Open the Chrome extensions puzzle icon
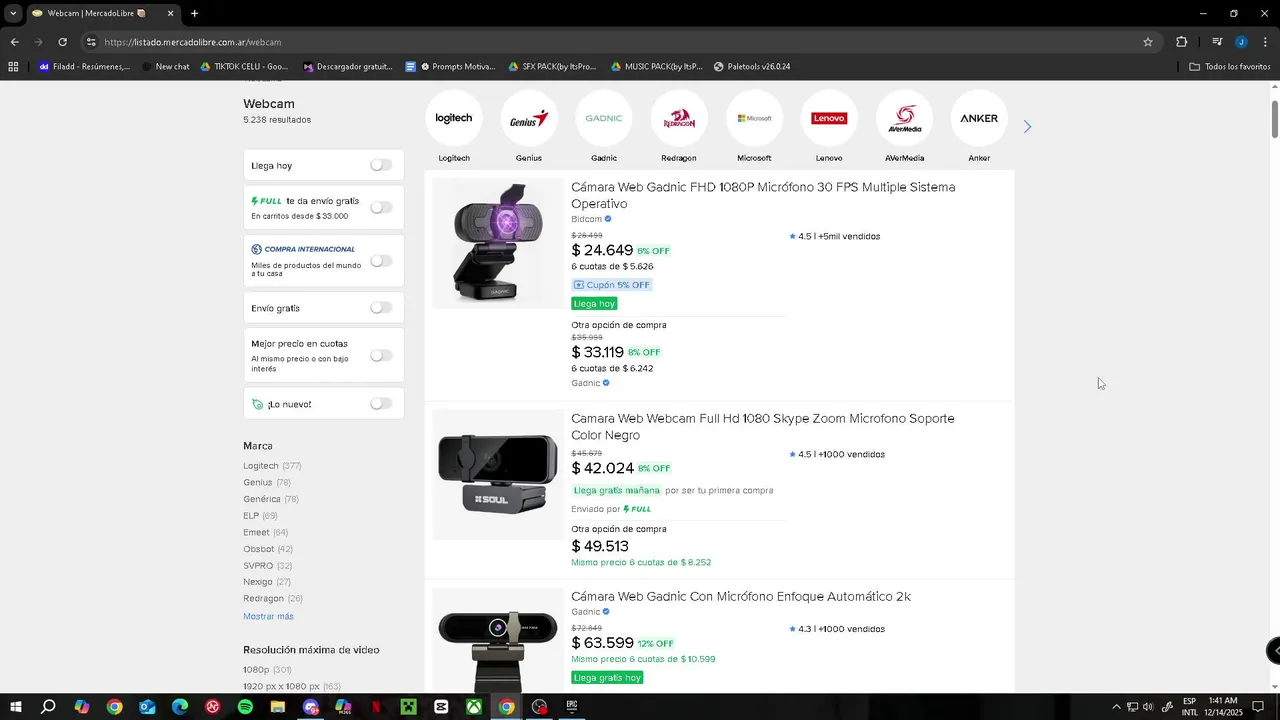Image resolution: width=1280 pixels, height=720 pixels. point(1181,42)
